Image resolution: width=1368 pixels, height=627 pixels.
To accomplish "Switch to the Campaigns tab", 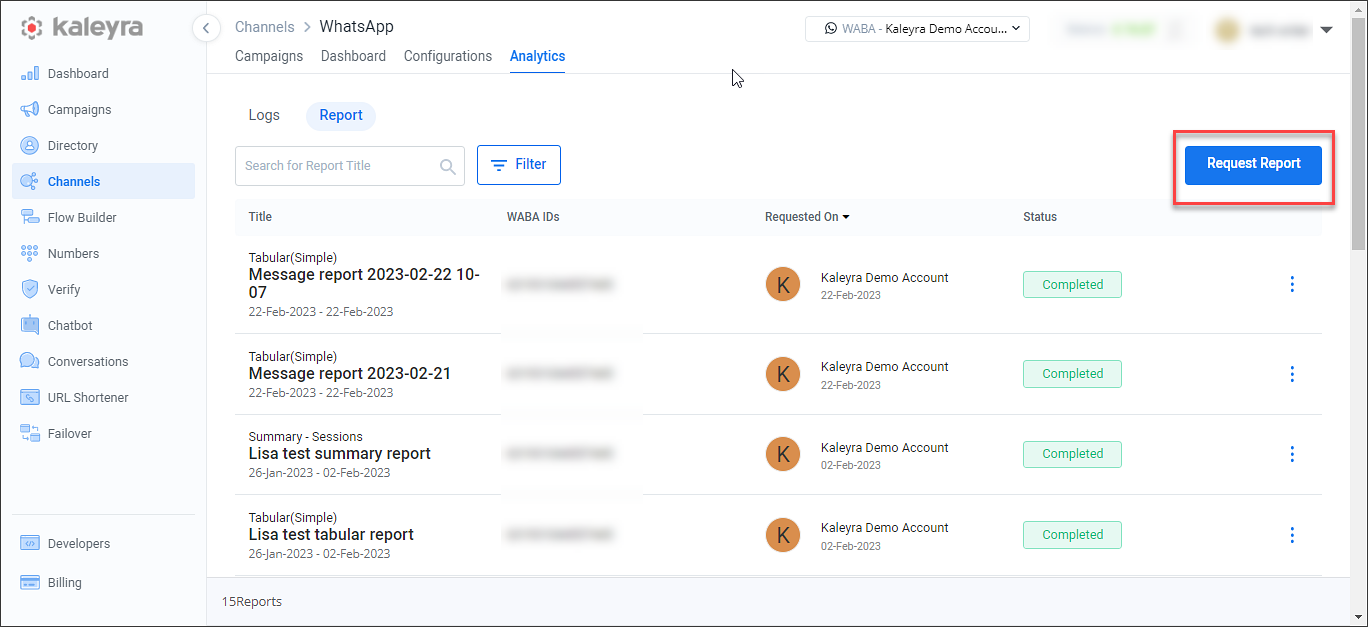I will pyautogui.click(x=269, y=56).
